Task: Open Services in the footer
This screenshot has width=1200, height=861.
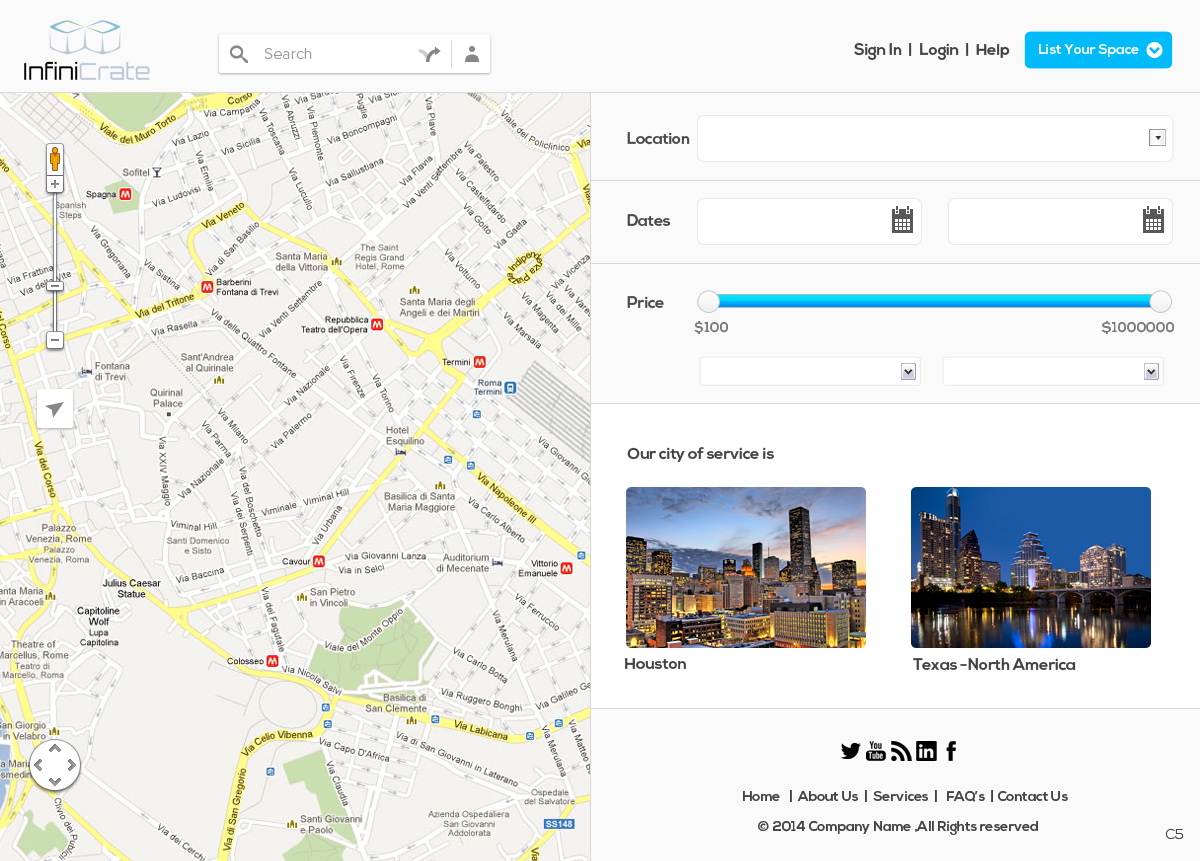Action: click(x=900, y=797)
